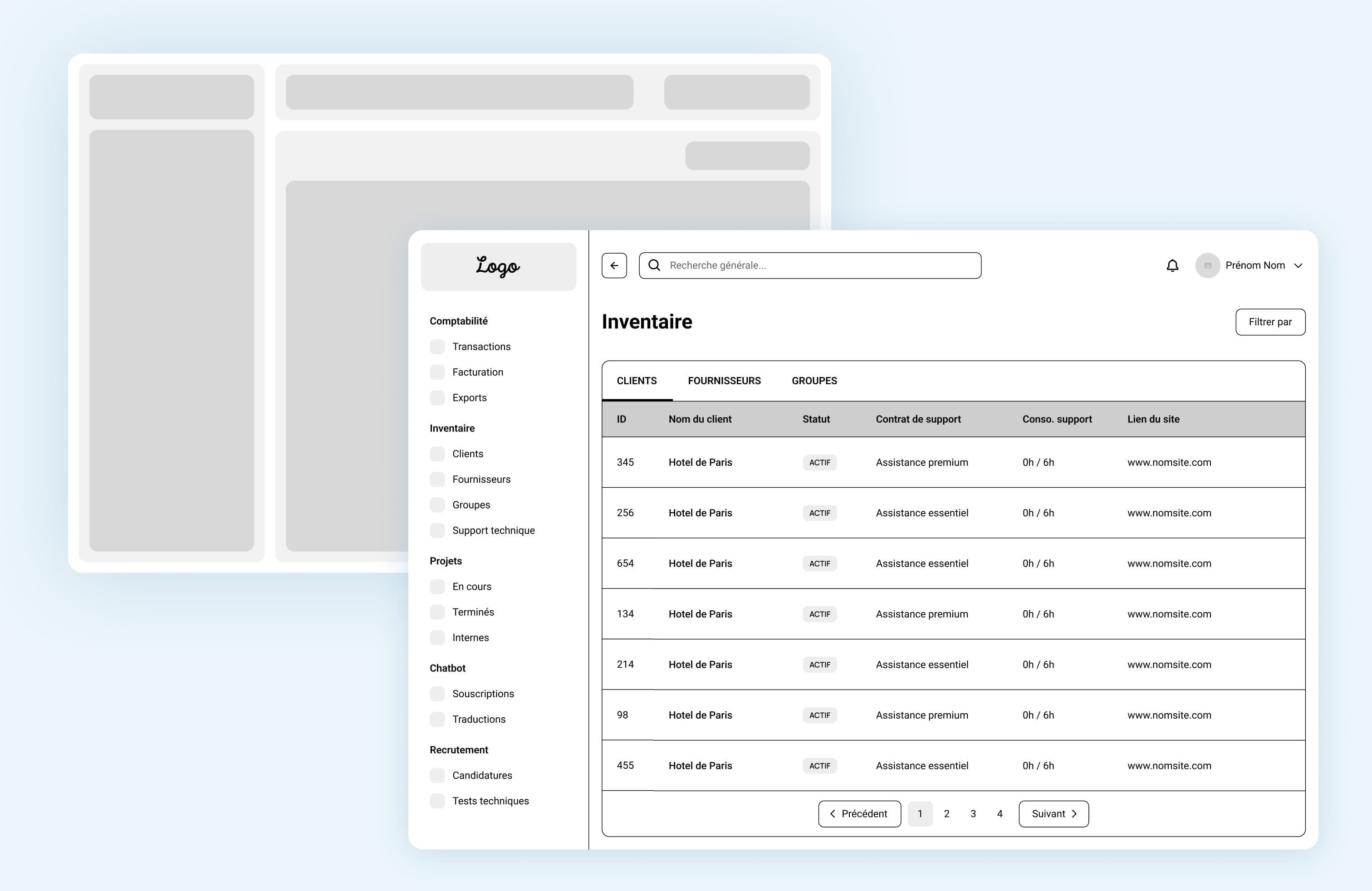Click the user avatar placeholder

[1207, 266]
